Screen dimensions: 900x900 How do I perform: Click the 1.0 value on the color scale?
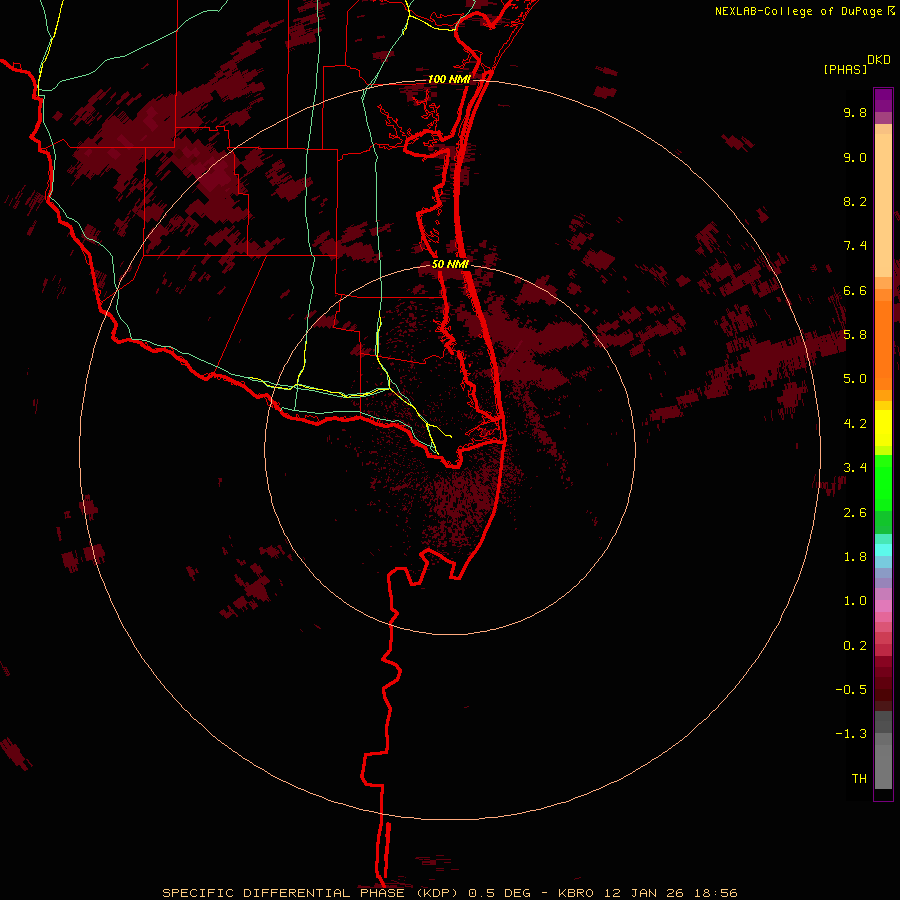[855, 601]
